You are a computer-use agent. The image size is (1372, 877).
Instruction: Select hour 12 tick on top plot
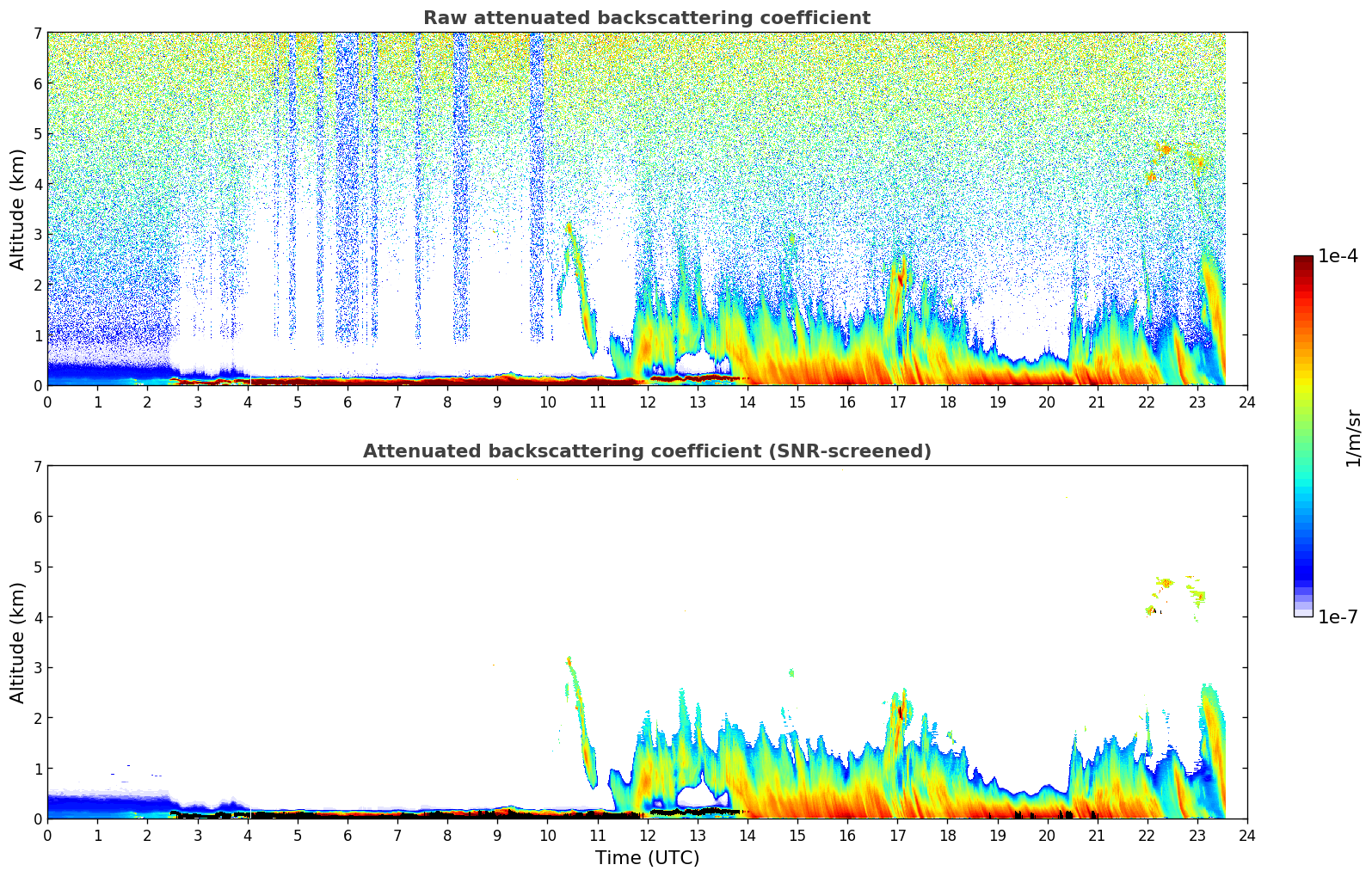(647, 402)
